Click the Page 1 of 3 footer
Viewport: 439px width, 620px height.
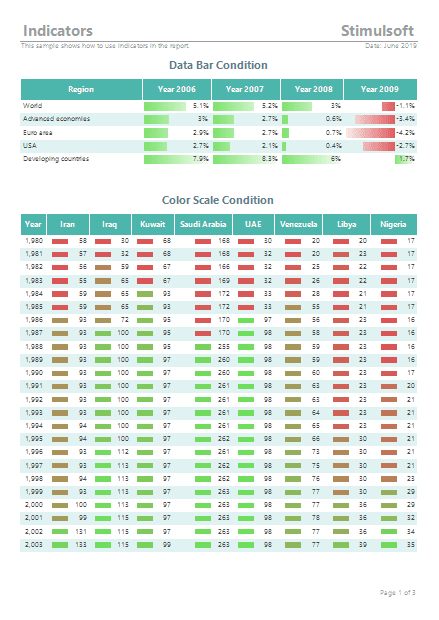click(398, 592)
